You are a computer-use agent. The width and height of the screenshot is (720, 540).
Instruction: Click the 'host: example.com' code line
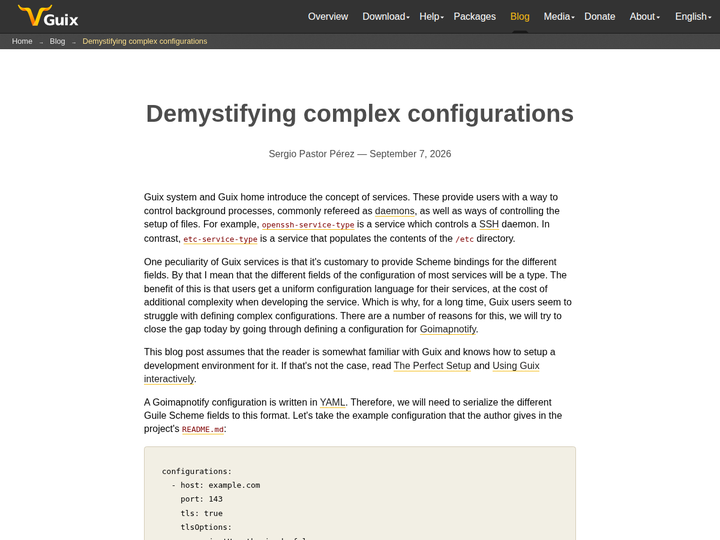point(220,485)
